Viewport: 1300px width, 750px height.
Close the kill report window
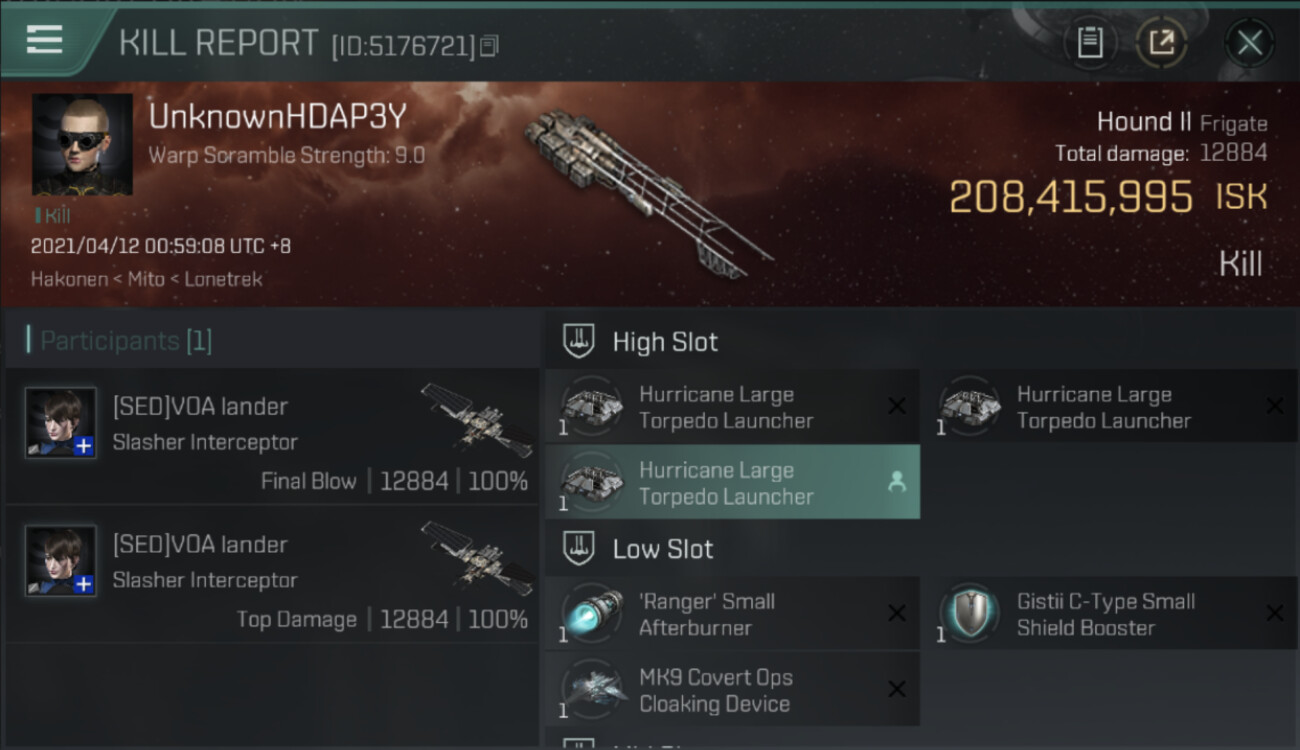tap(1249, 43)
